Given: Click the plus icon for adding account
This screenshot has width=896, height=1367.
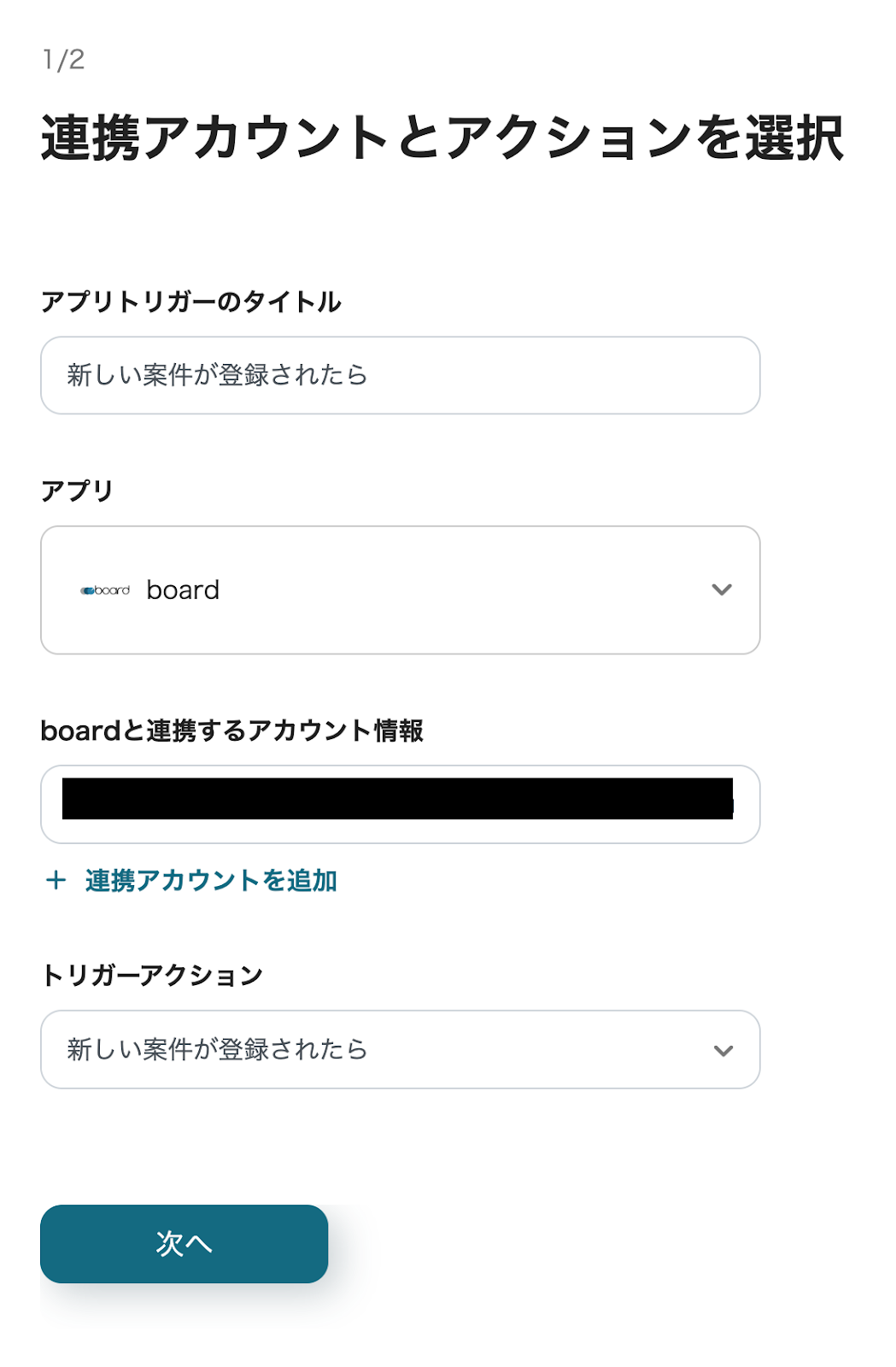Looking at the screenshot, I should point(56,880).
